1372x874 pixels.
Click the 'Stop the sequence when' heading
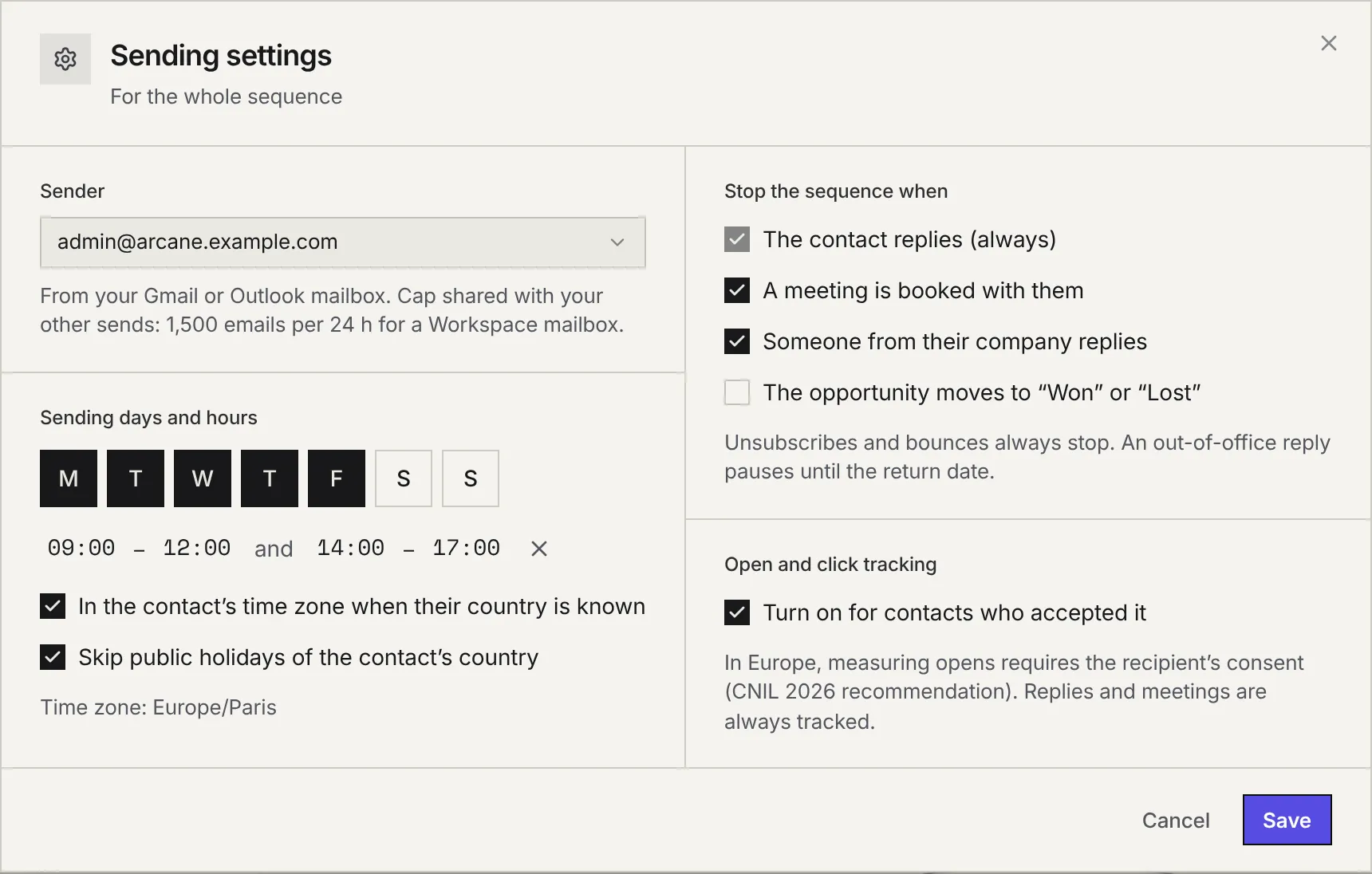pyautogui.click(x=836, y=191)
